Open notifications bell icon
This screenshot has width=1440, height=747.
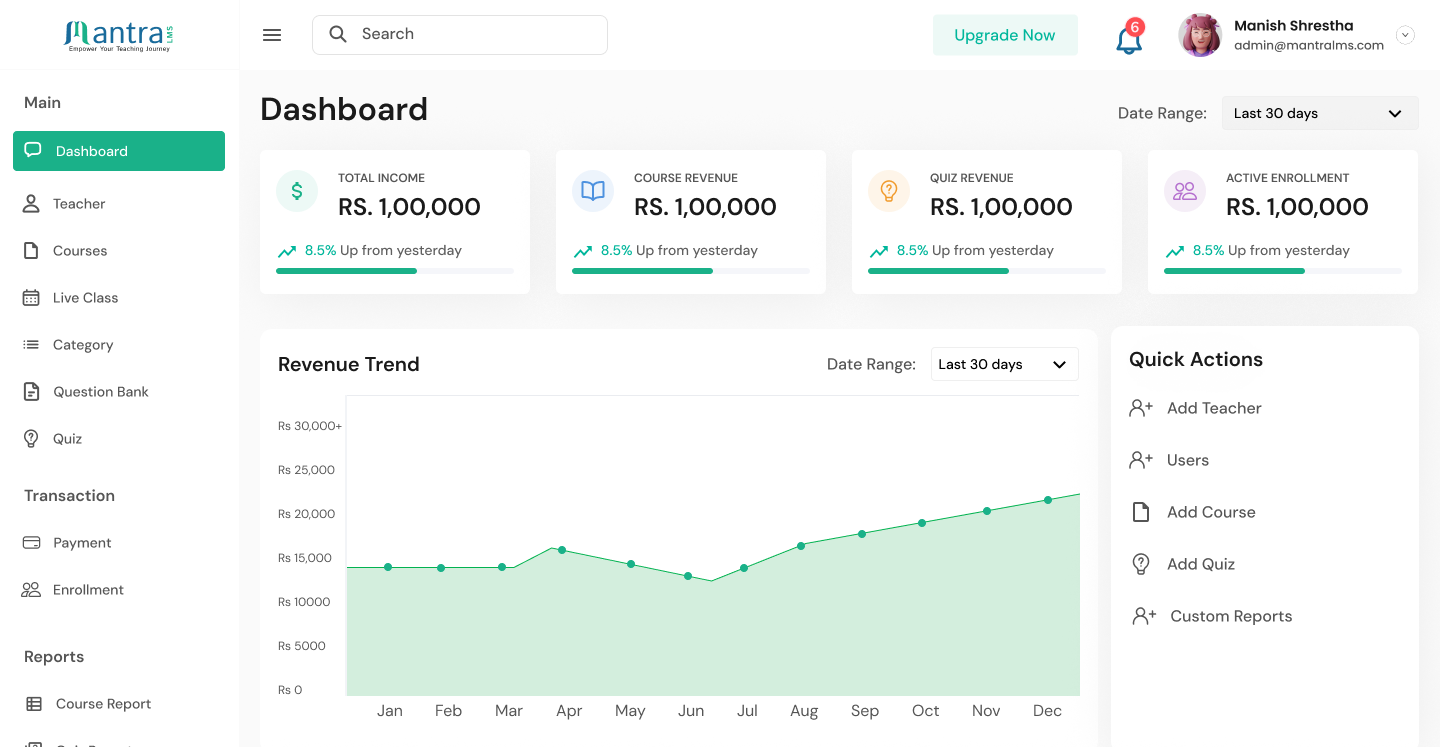[x=1128, y=39]
